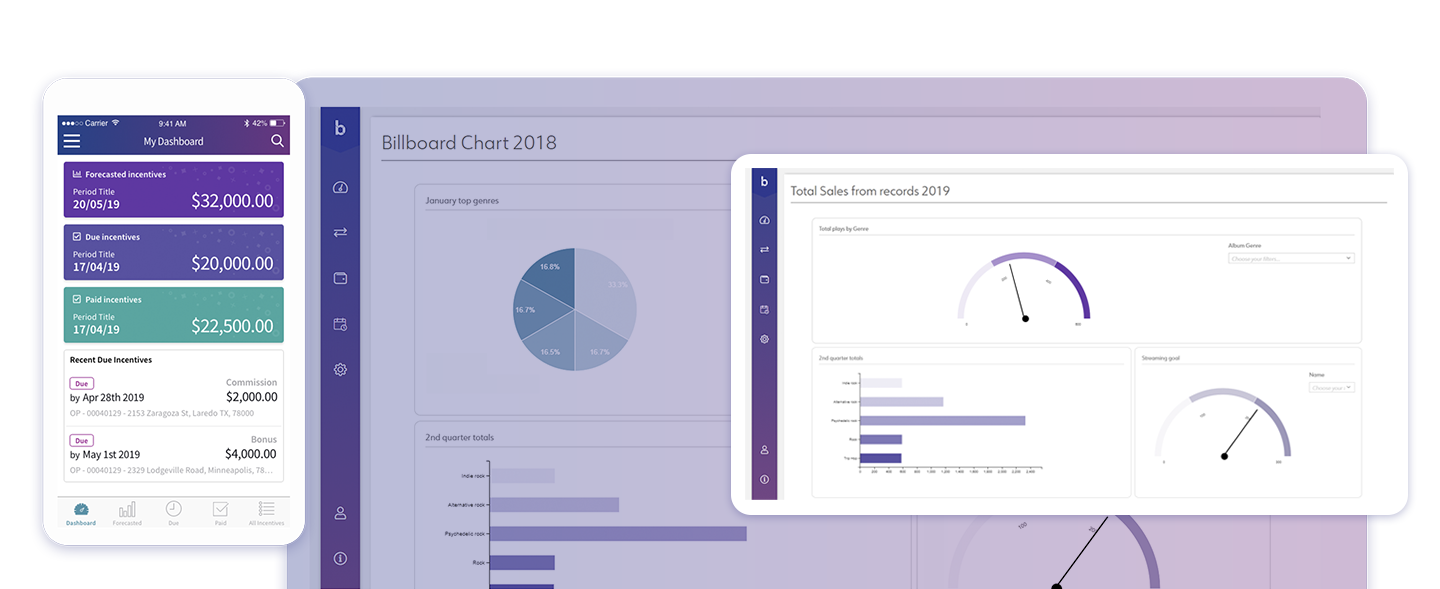Switch to the Dashboard tab in the mobile app
The image size is (1440, 589).
point(81,513)
